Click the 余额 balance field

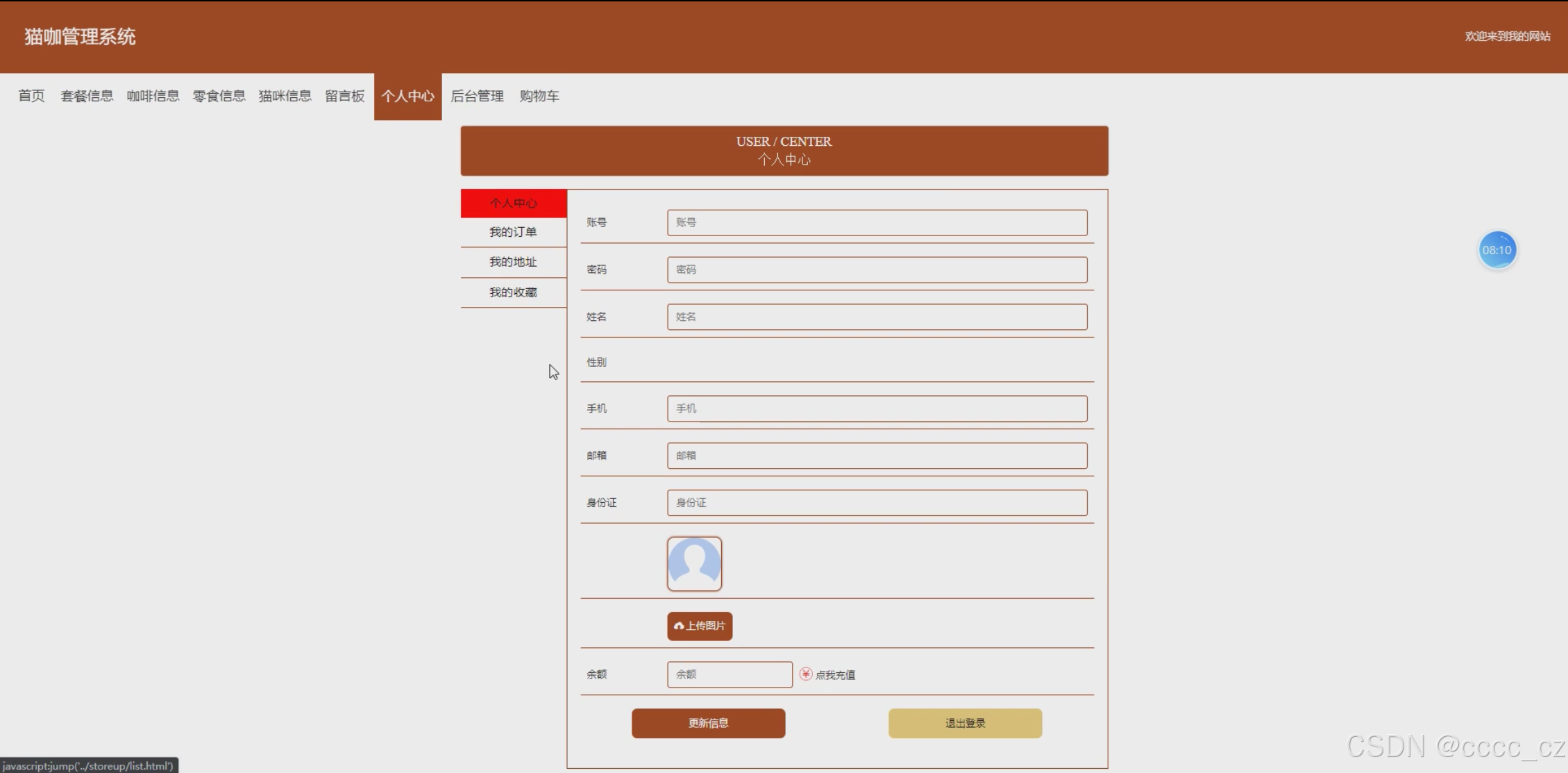tap(729, 674)
